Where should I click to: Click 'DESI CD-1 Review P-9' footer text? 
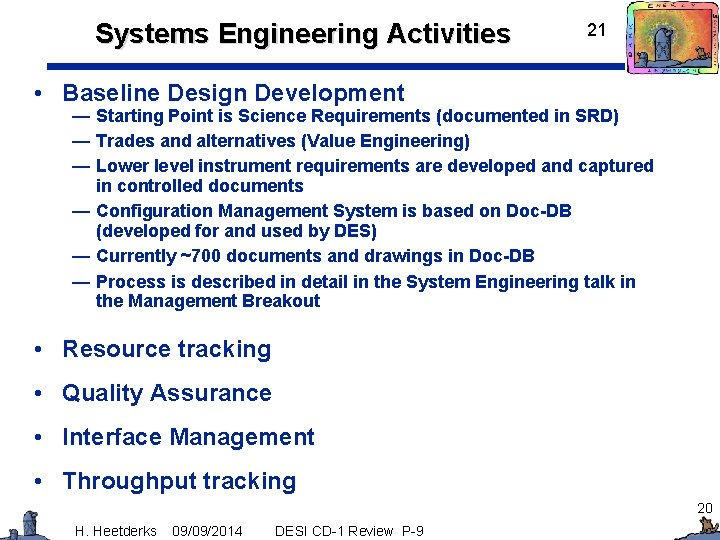349,531
